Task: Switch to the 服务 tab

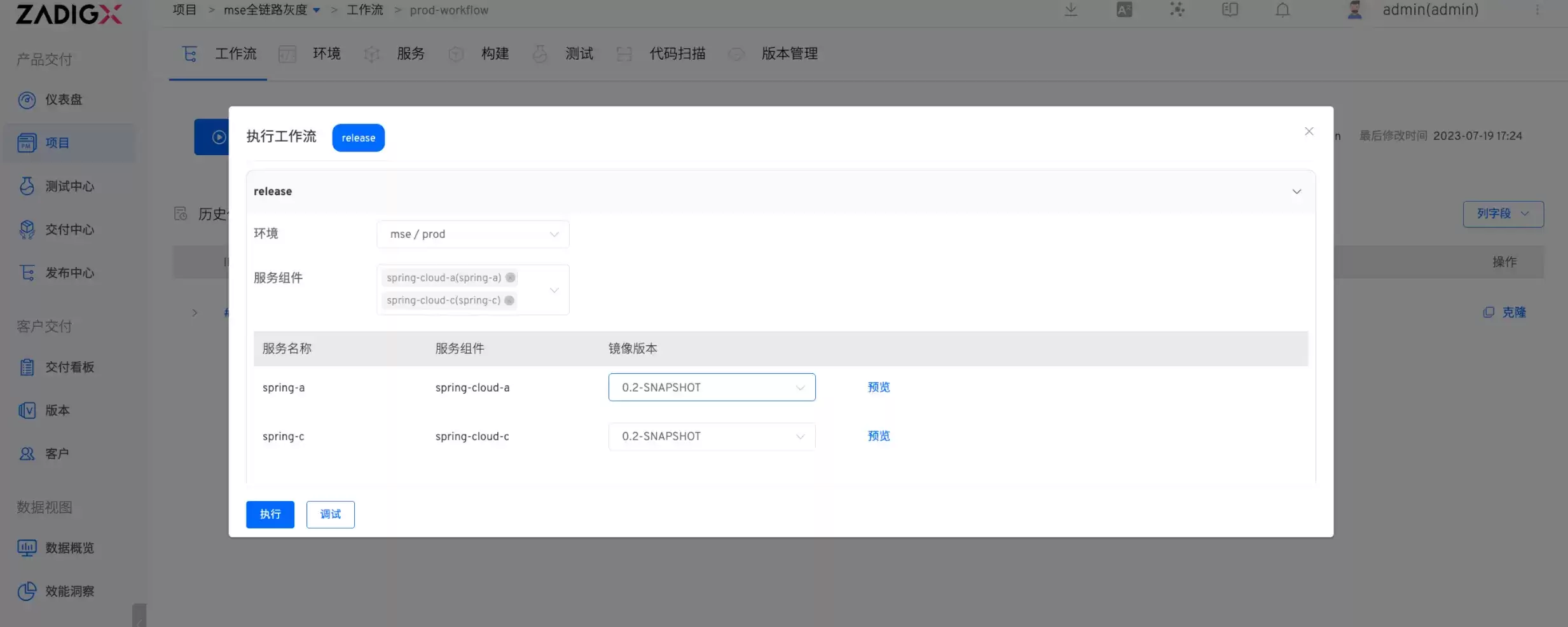Action: [x=394, y=53]
